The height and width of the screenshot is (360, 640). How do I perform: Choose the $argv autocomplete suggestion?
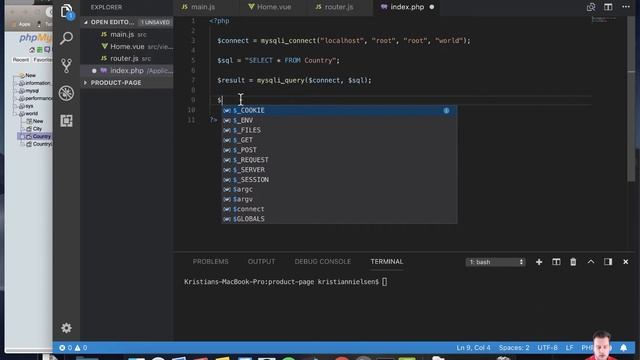tap(339, 199)
